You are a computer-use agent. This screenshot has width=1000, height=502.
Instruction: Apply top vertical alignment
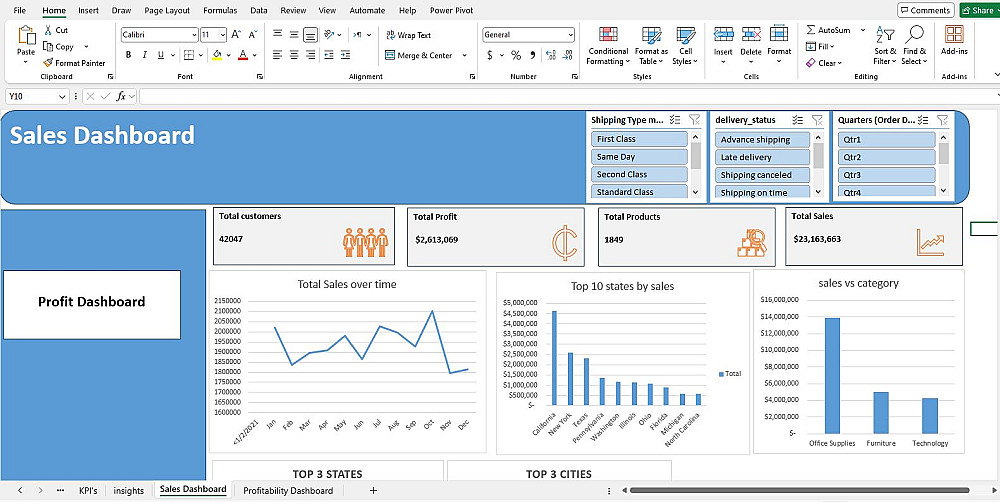277,34
